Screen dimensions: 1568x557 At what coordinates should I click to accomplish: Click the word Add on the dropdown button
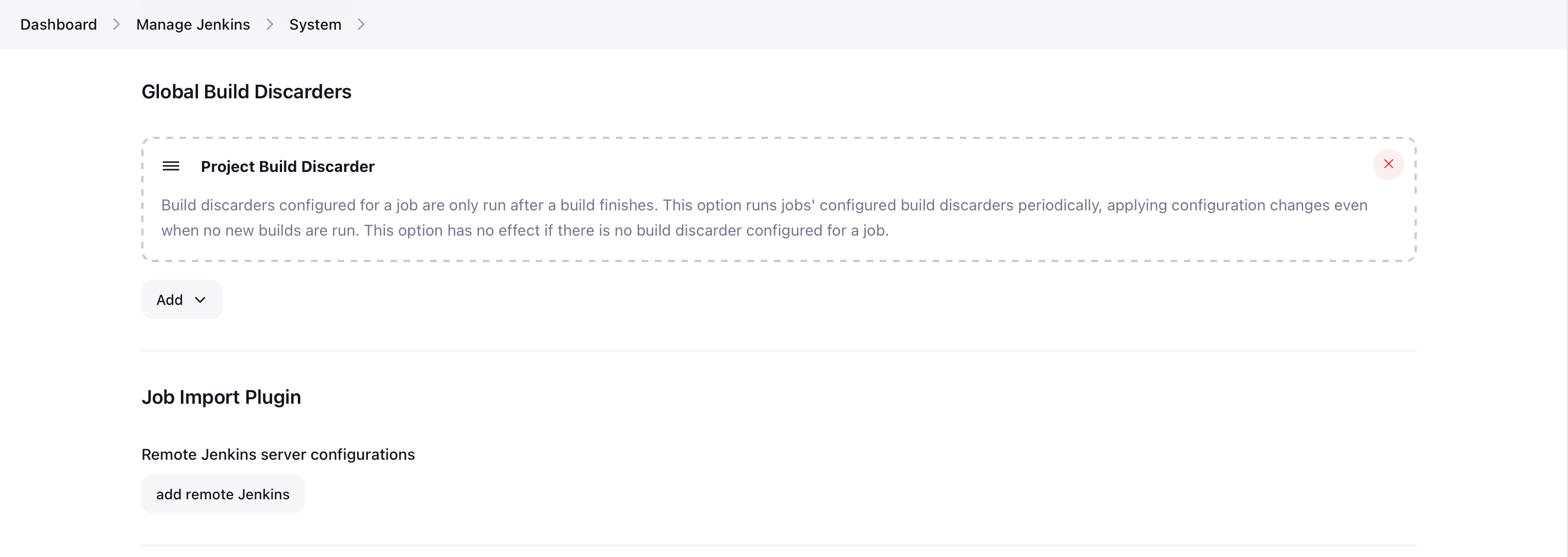tap(169, 300)
